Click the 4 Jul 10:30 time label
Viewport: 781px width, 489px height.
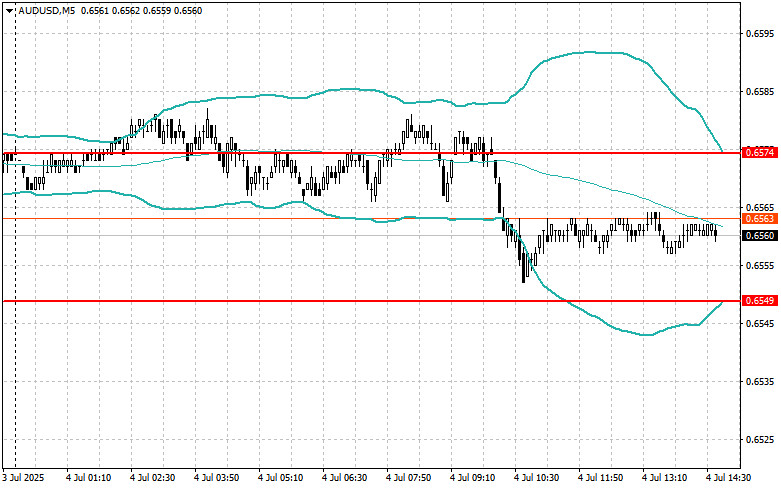click(536, 478)
